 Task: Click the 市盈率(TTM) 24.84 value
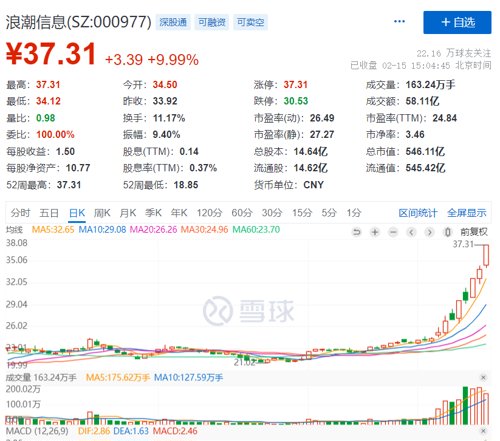(445, 118)
